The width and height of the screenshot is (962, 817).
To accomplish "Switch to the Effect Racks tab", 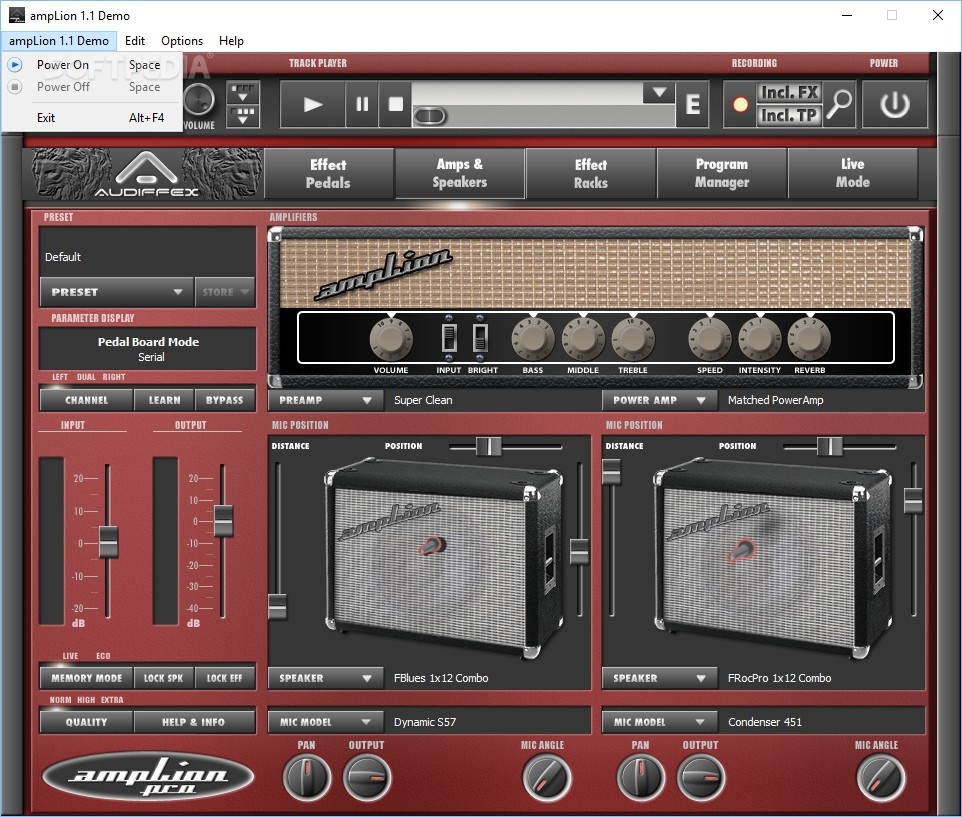I will click(x=591, y=174).
